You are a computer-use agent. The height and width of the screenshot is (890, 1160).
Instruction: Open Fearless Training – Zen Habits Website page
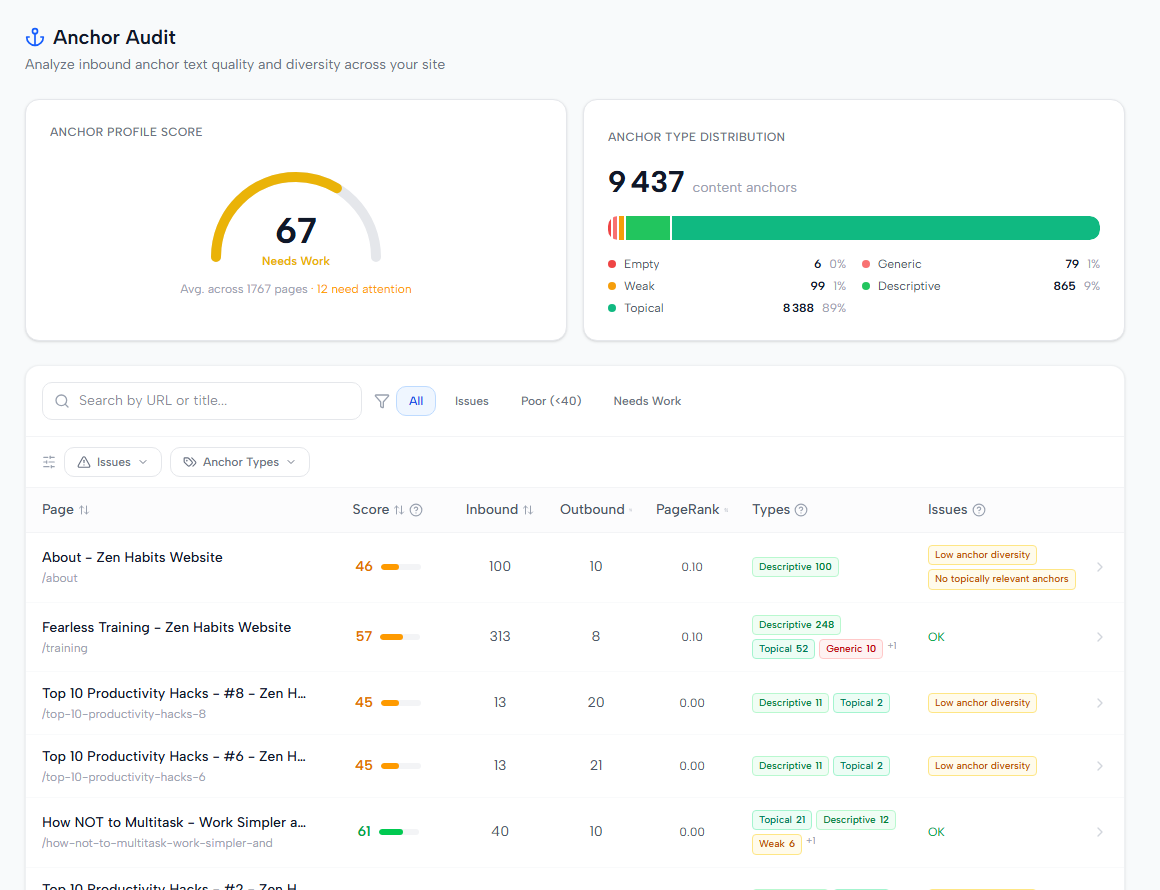166,627
